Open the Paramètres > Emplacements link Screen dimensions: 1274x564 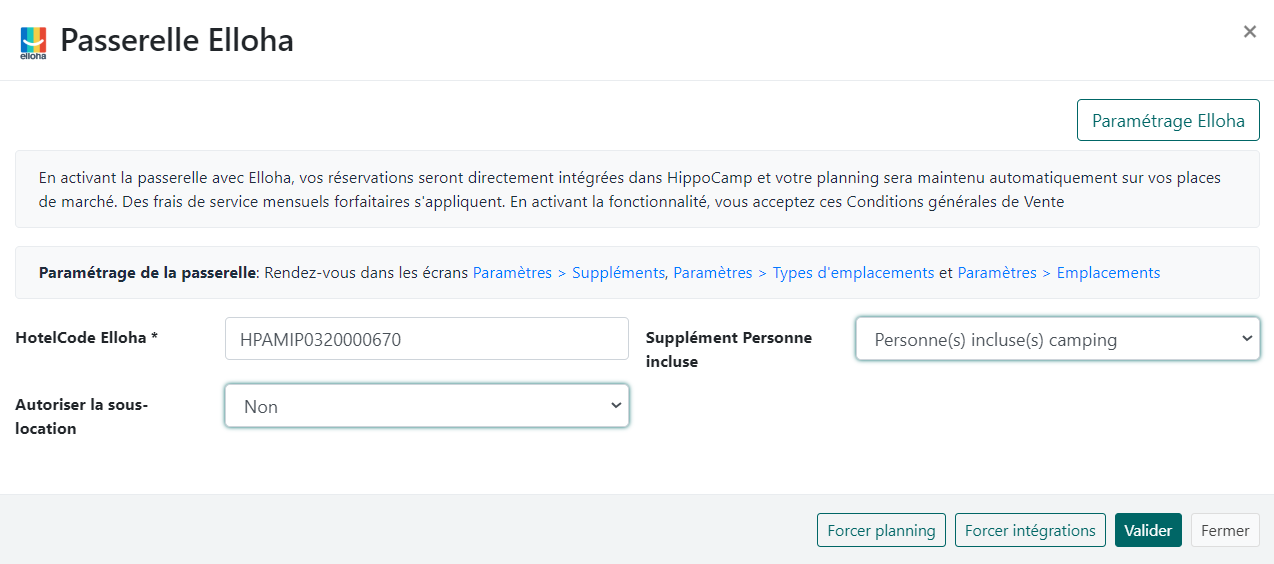click(x=1058, y=273)
